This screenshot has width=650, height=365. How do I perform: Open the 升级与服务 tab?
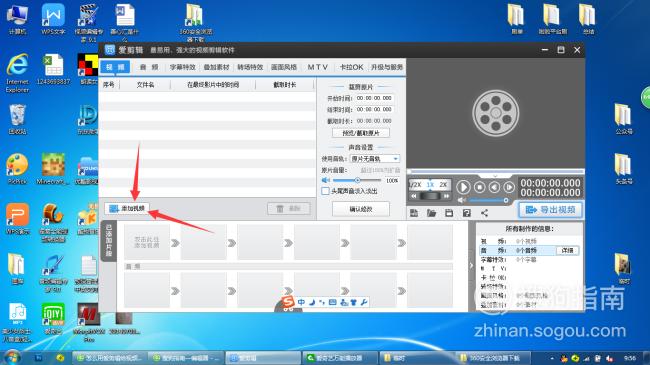click(386, 67)
